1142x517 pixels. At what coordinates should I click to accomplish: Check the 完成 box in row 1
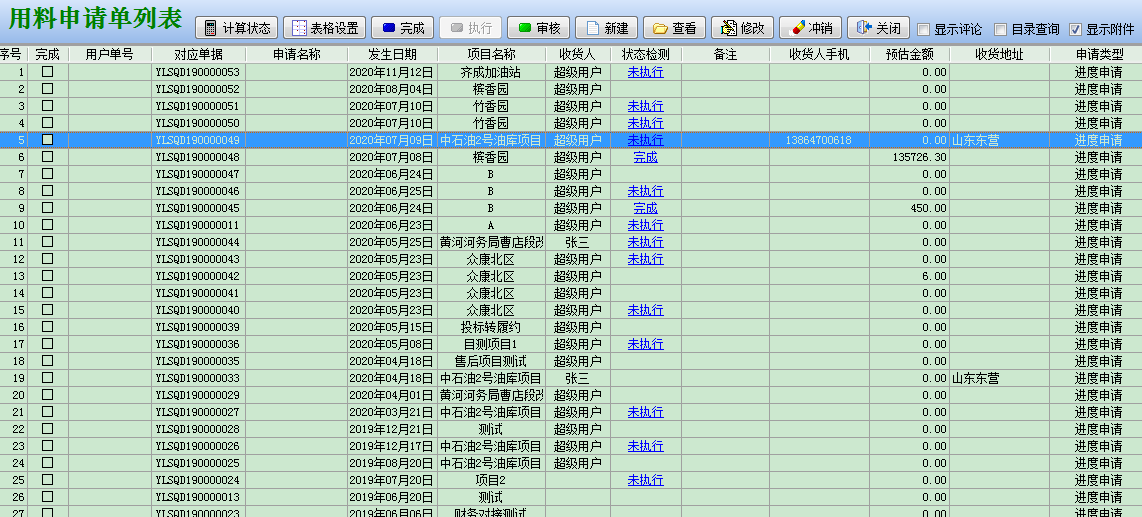click(47, 72)
